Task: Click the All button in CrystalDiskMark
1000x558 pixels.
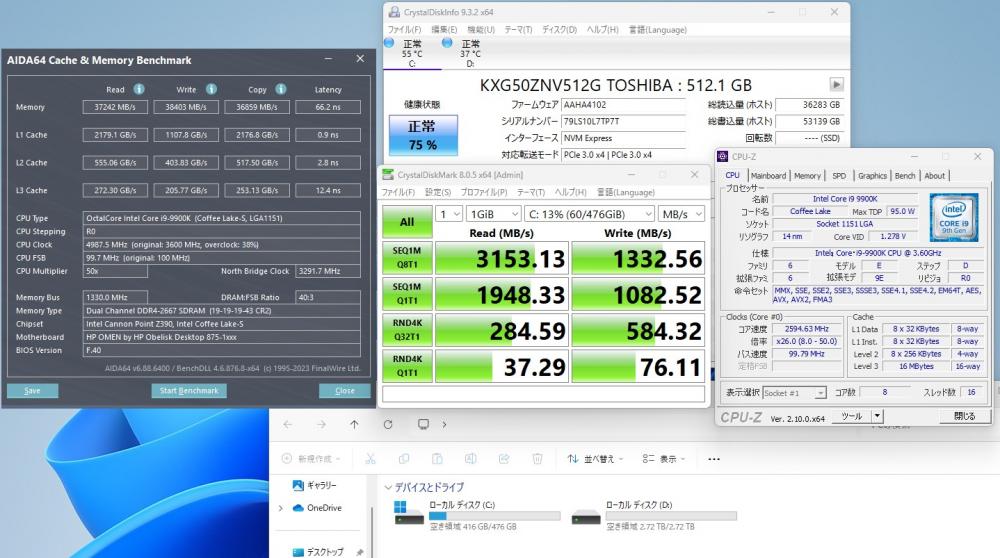Action: pos(407,222)
